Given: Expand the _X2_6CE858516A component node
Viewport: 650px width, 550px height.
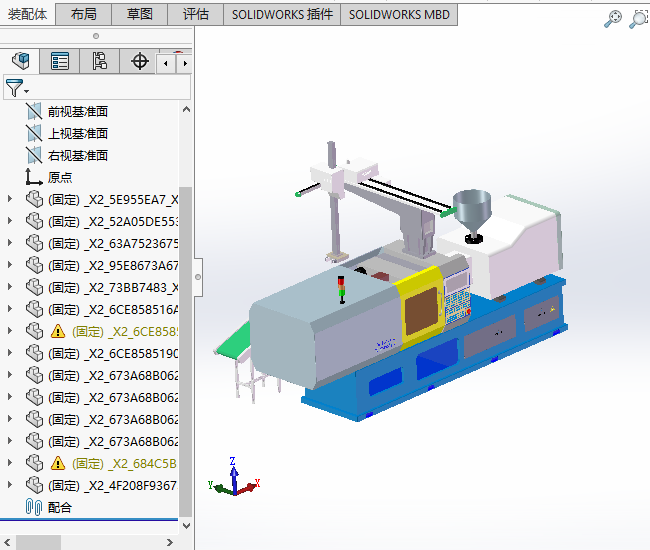Looking at the screenshot, I should tap(10, 309).
